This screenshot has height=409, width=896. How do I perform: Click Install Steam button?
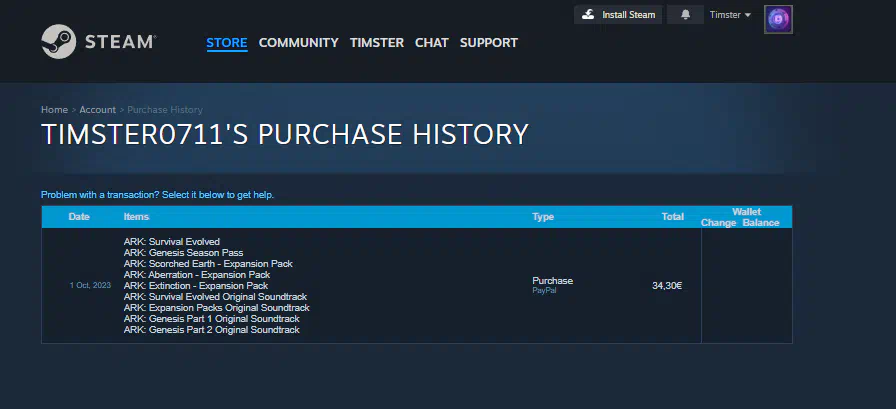(618, 15)
